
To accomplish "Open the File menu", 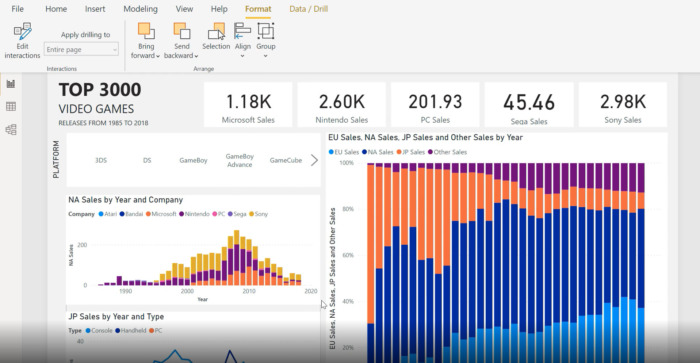I will click(x=17, y=9).
